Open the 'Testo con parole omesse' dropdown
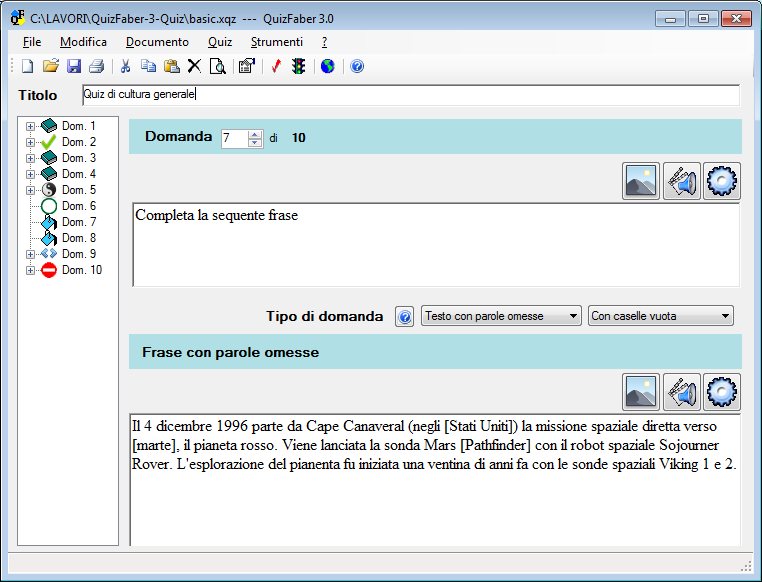This screenshot has width=762, height=582. pyautogui.click(x=501, y=316)
